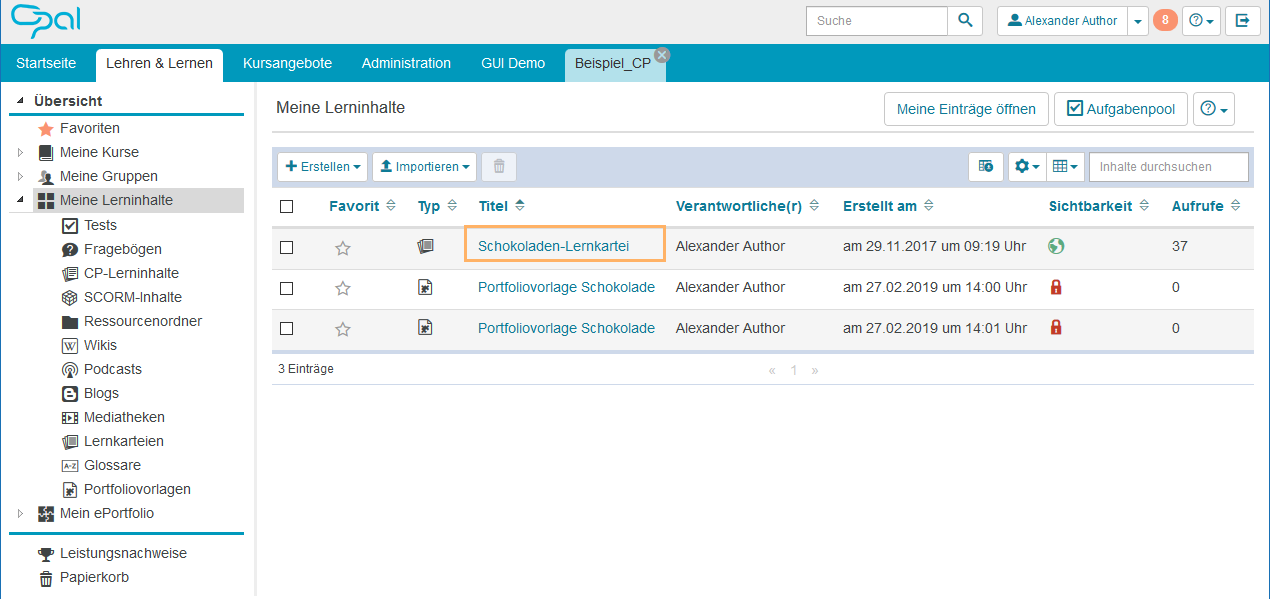The height and width of the screenshot is (599, 1270).
Task: Click the Inhalte durchsuchen search field
Action: tap(1168, 167)
